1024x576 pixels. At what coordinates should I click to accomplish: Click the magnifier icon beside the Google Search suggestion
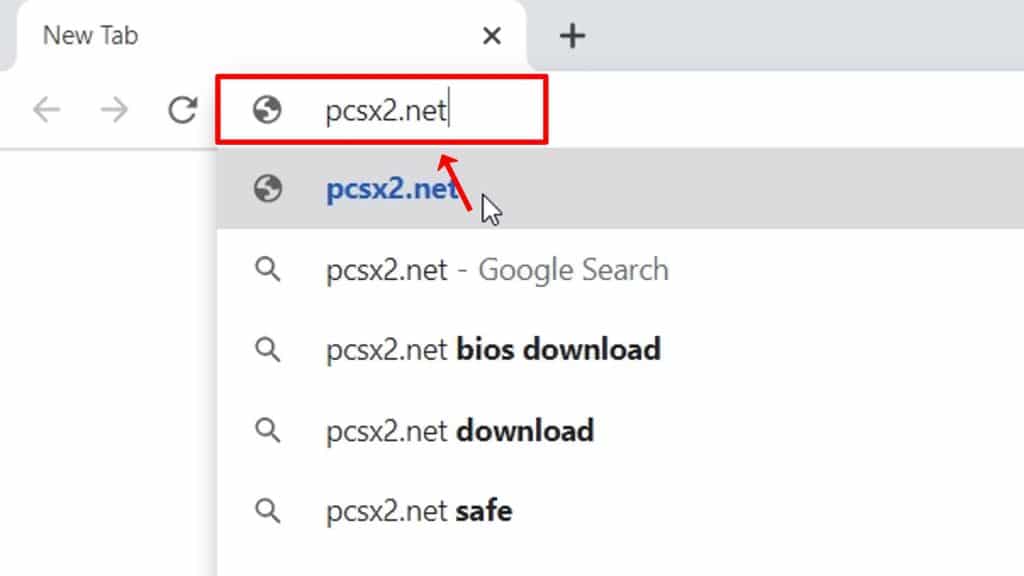267,269
